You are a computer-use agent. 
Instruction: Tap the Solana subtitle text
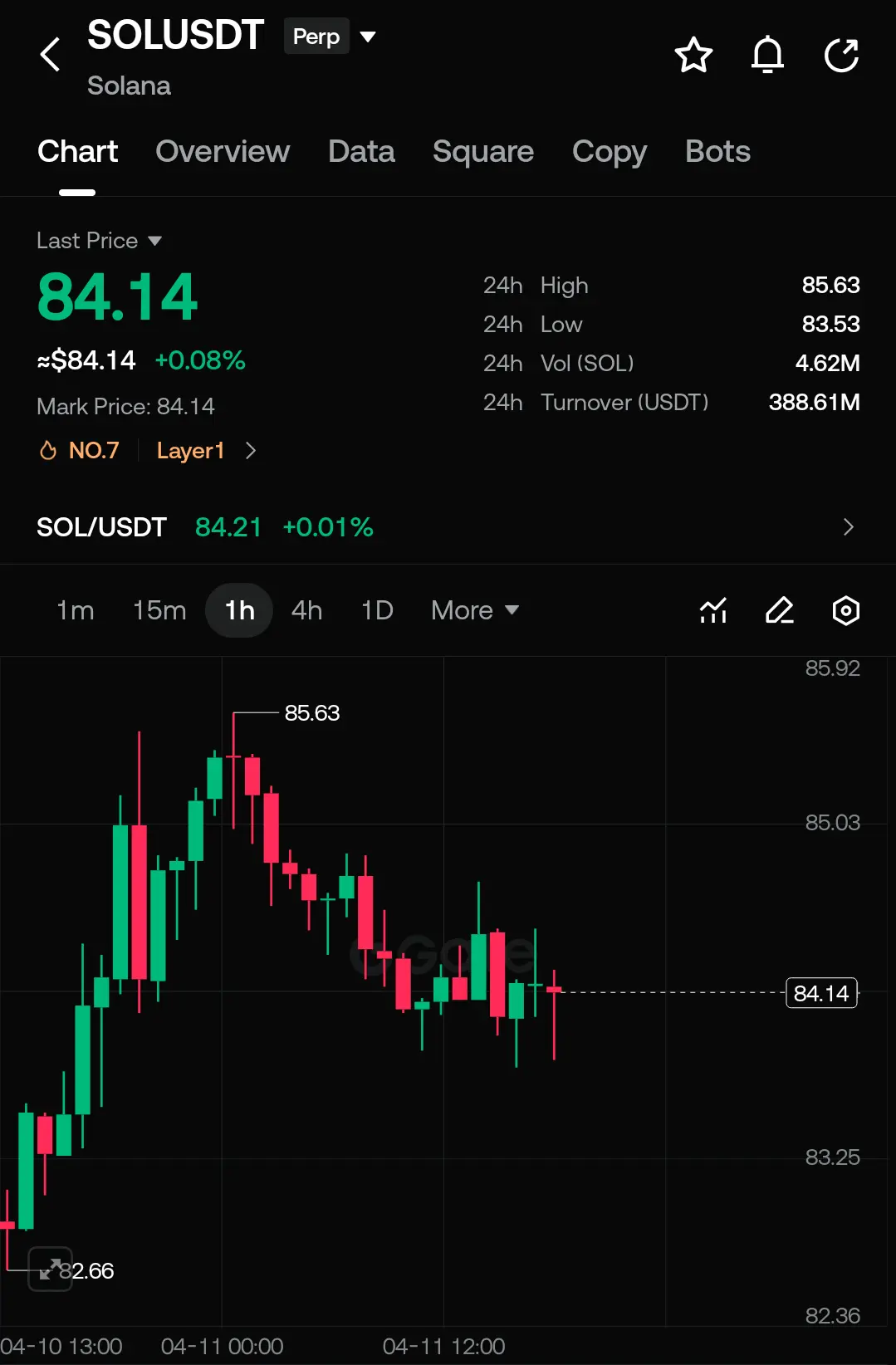(x=129, y=86)
